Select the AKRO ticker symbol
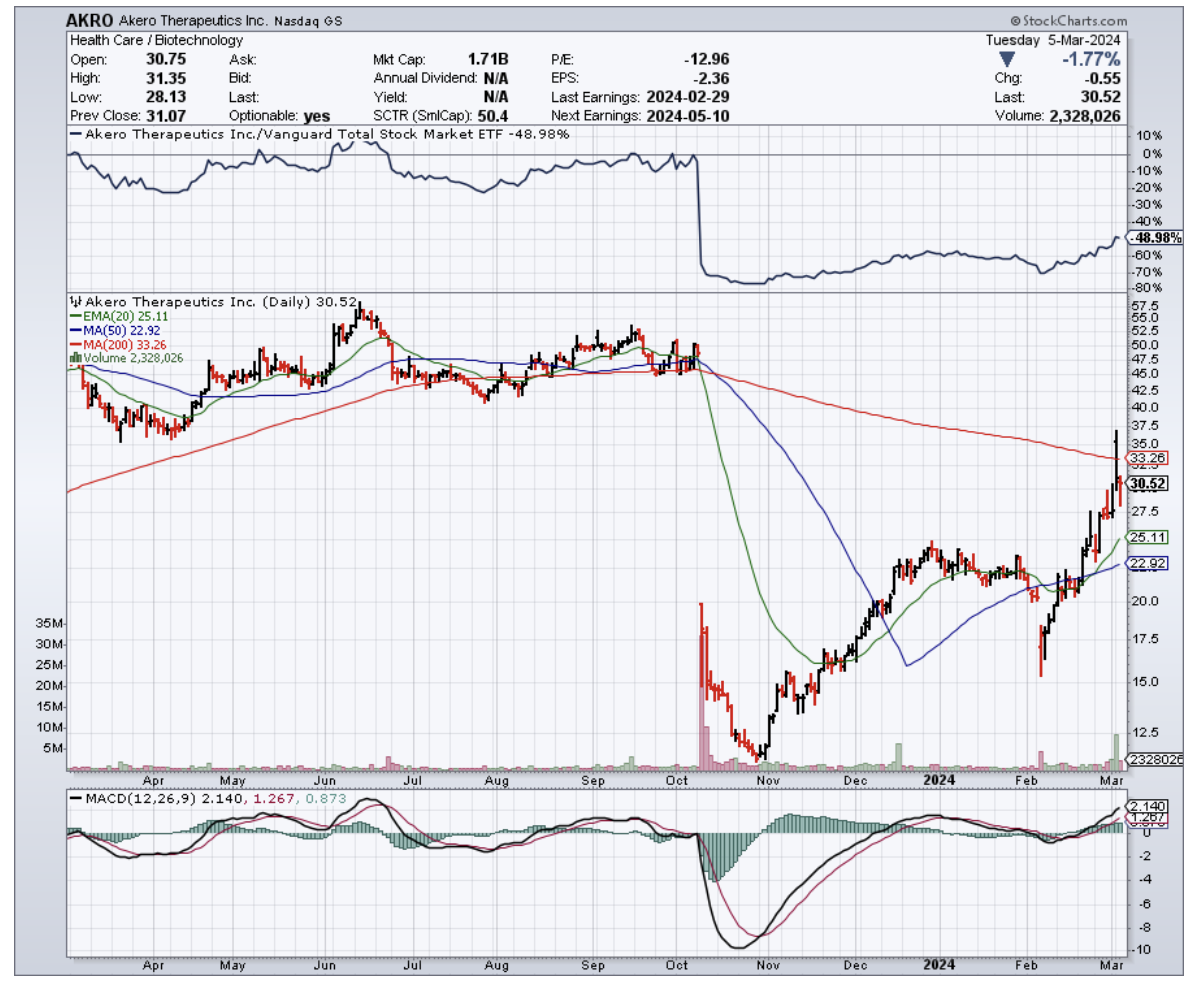Image resolution: width=1204 pixels, height=1000 pixels. click(x=90, y=20)
